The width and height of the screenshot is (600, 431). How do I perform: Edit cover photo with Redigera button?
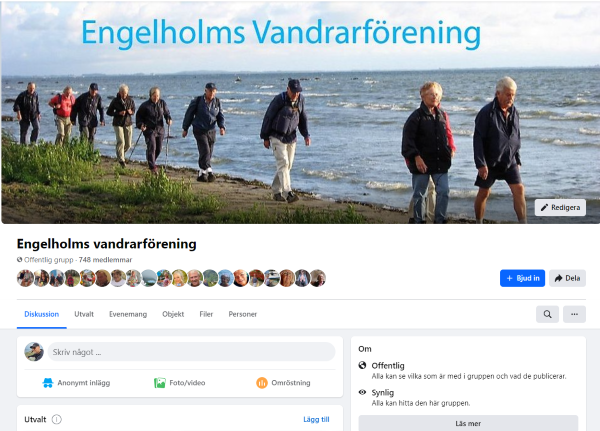pyautogui.click(x=560, y=207)
